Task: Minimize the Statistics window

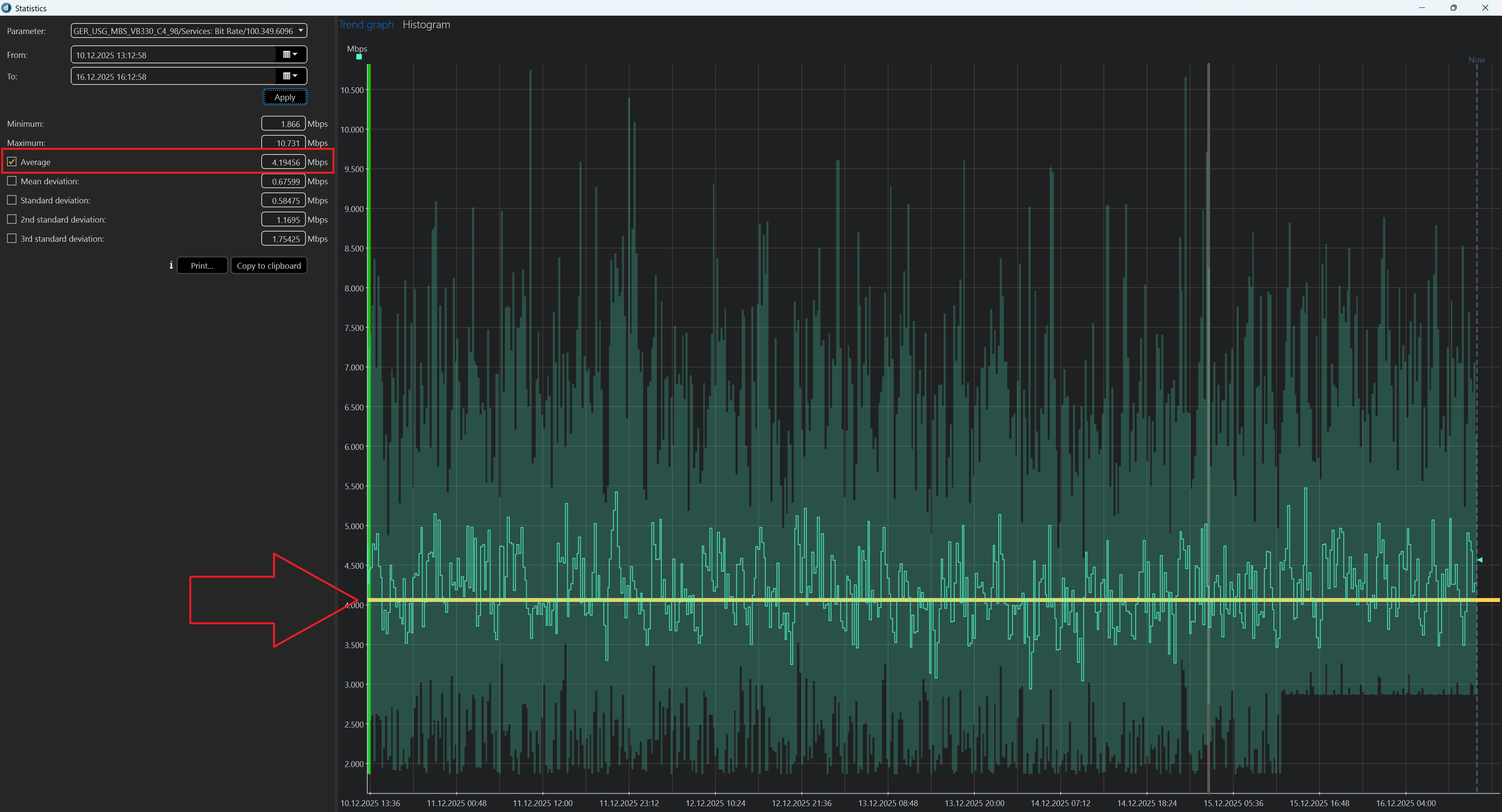Action: (x=1421, y=7)
